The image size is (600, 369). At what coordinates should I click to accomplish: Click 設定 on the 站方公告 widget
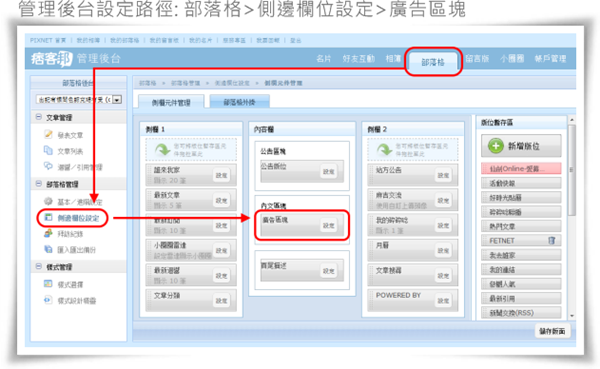tap(443, 175)
